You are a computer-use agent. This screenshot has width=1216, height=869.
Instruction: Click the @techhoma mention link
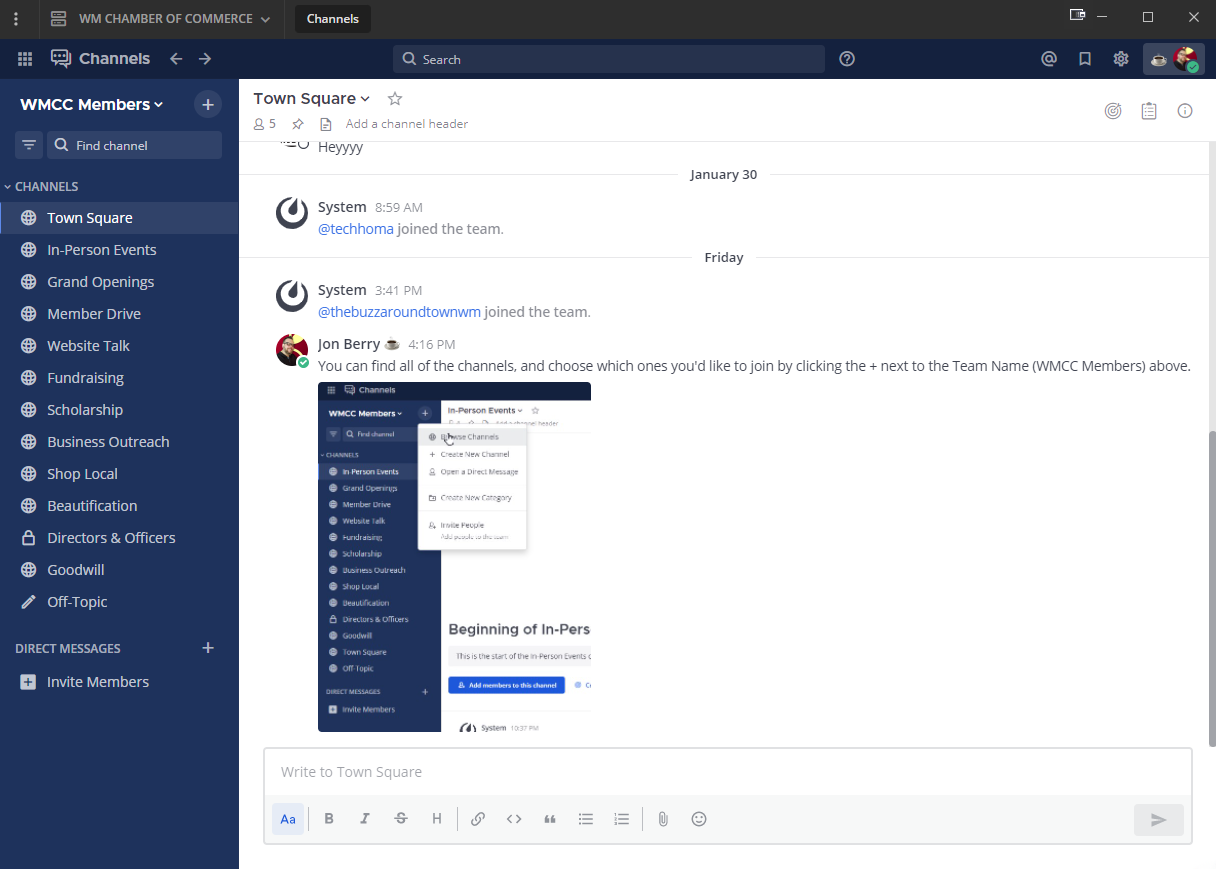pos(355,229)
